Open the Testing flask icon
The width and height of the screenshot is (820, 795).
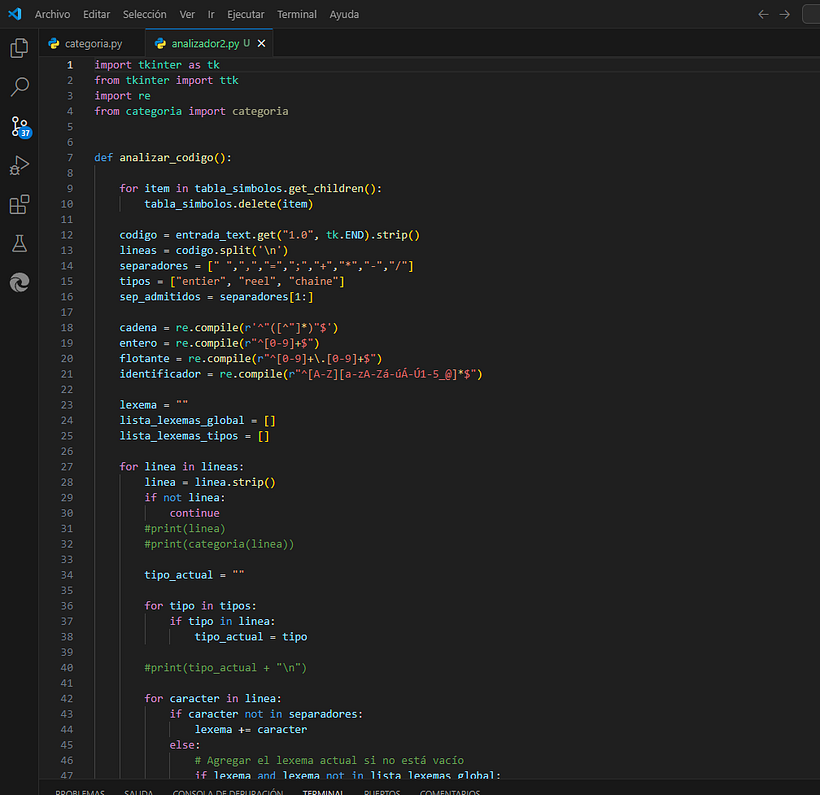click(x=19, y=244)
